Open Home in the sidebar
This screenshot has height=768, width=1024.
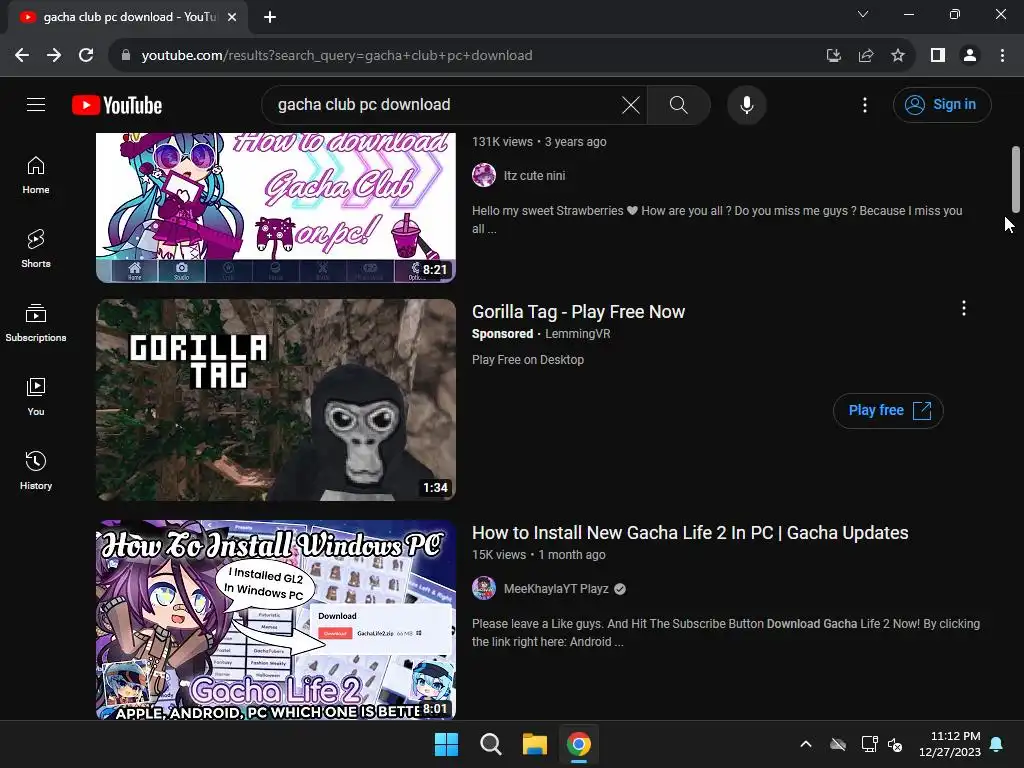(x=36, y=175)
